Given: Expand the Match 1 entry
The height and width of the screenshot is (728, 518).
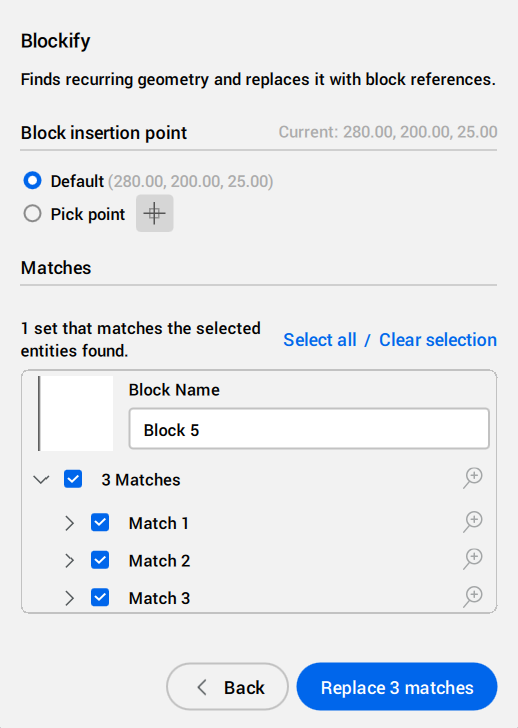Looking at the screenshot, I should click(69, 523).
